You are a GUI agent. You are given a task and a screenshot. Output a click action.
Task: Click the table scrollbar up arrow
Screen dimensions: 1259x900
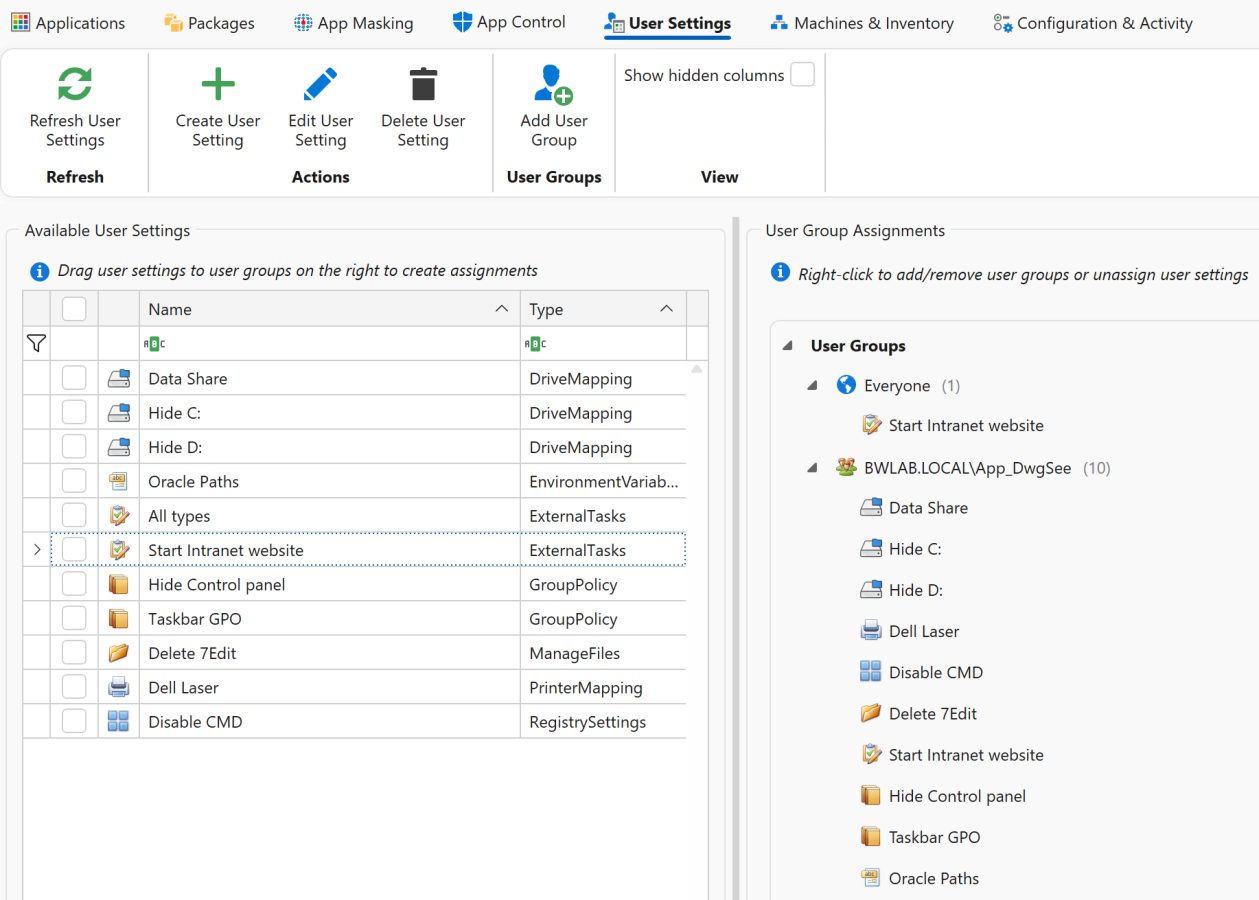697,369
